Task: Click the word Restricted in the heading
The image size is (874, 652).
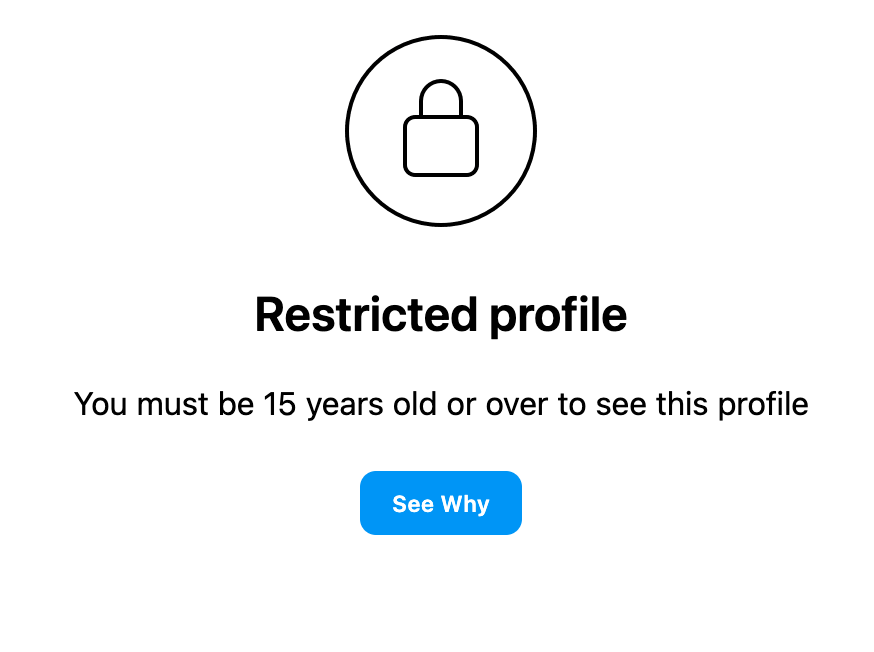Action: pos(366,315)
